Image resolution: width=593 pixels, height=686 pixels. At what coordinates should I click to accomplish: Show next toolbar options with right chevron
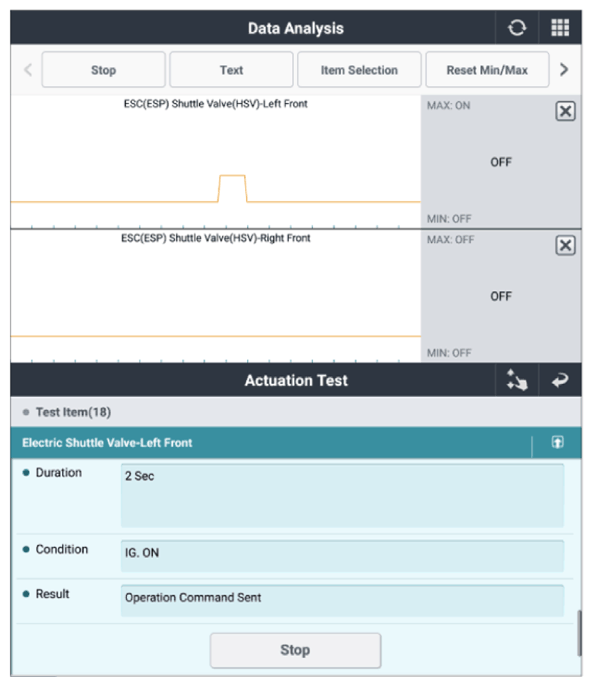pos(564,70)
